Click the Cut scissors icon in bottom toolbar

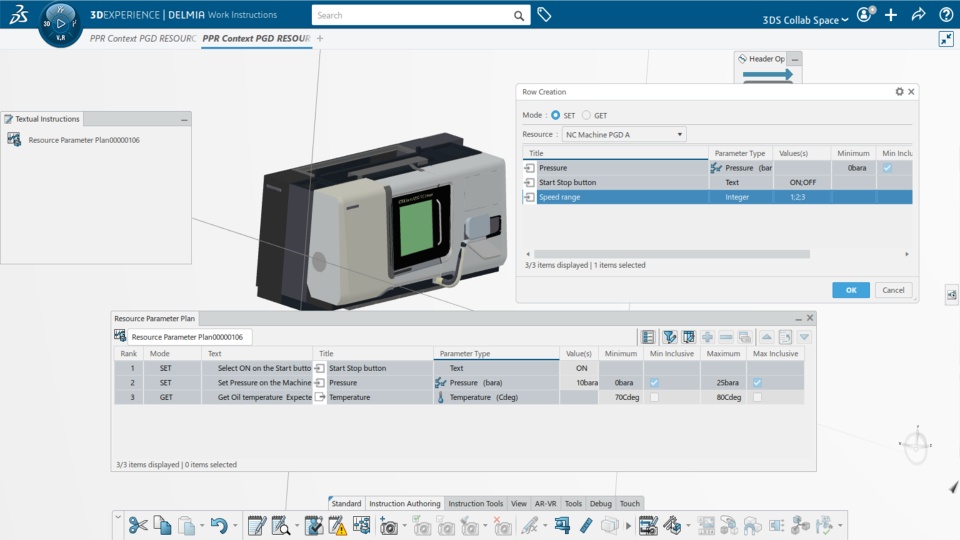tap(137, 525)
